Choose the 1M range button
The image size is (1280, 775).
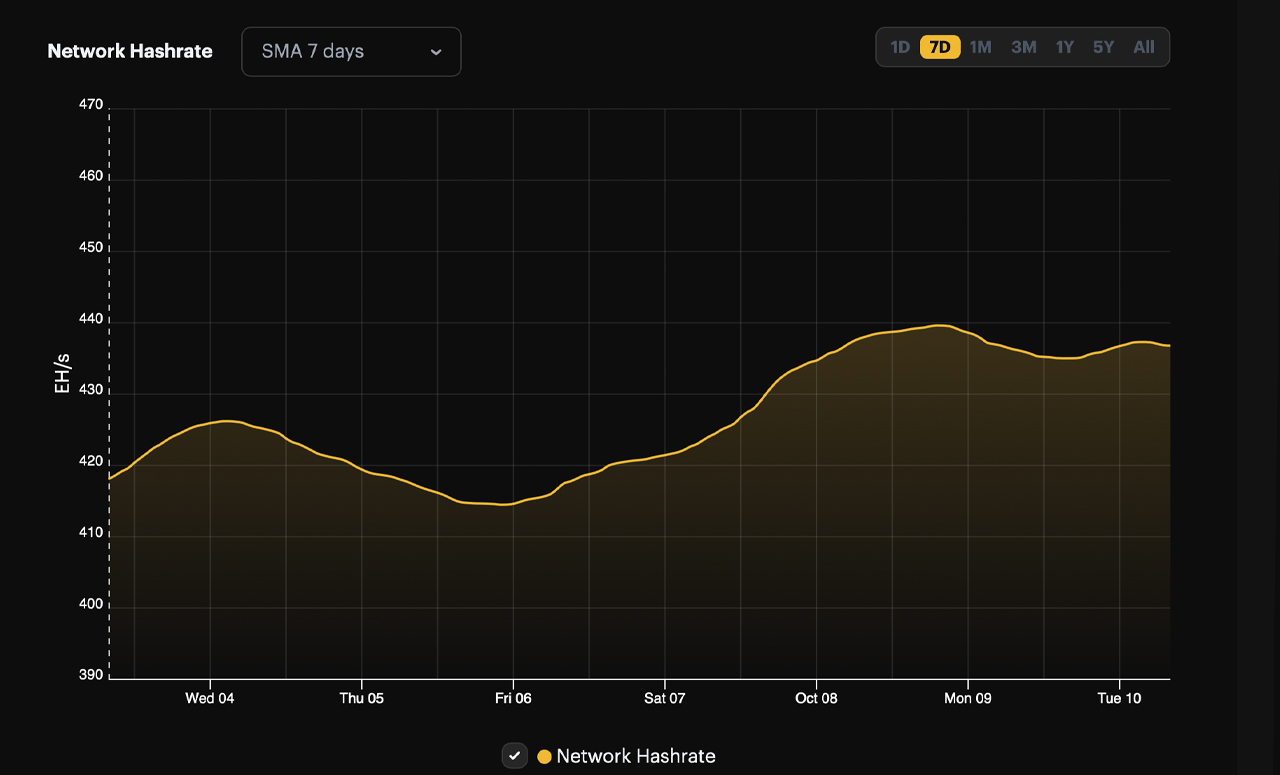(x=980, y=47)
